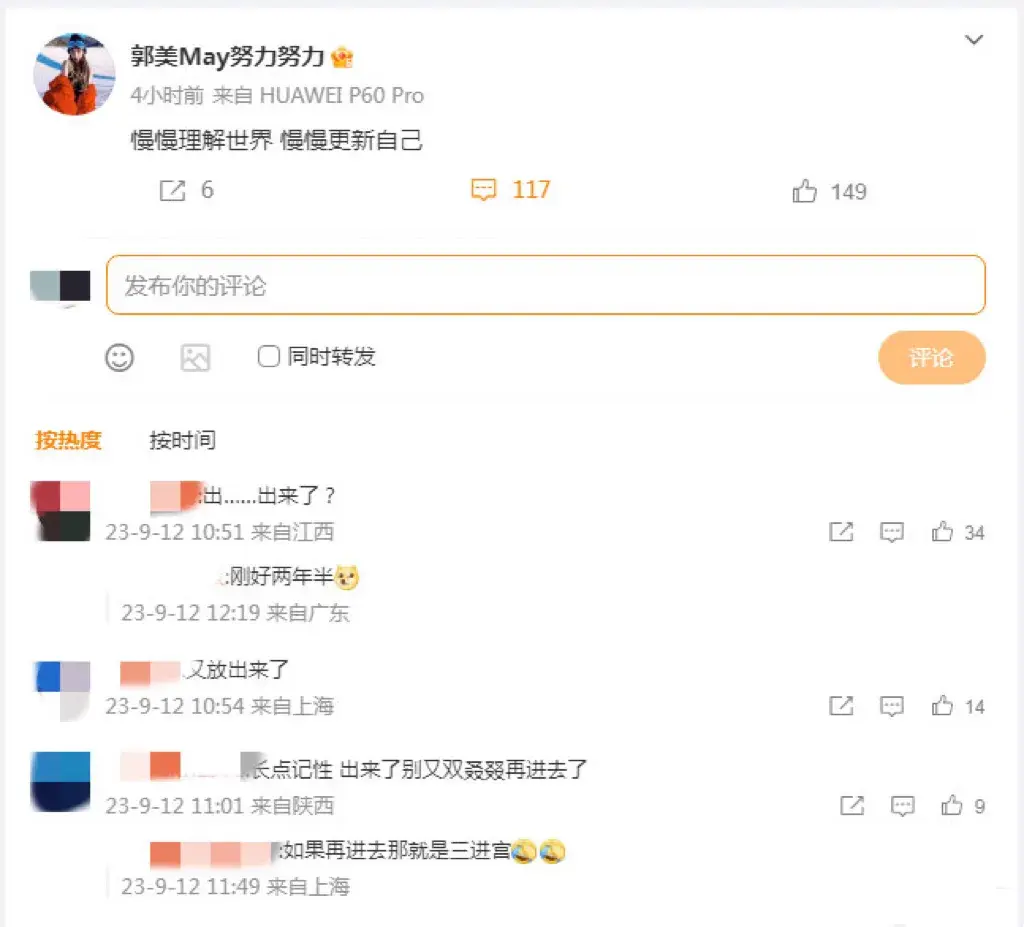Click the comment icon showing 117
Viewport: 1024px width, 927px height.
(484, 190)
